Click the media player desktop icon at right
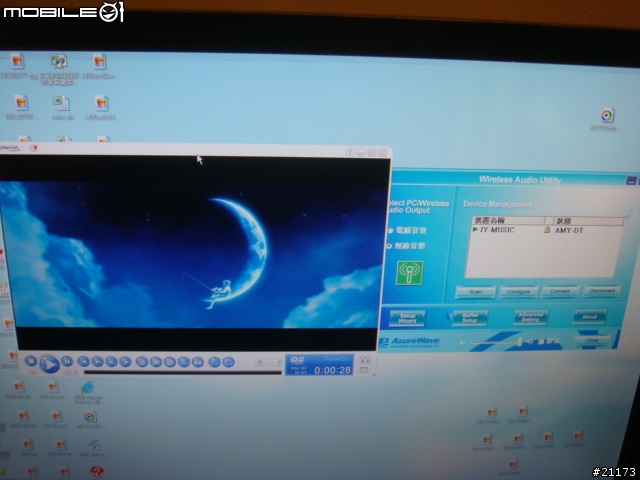This screenshot has height=480, width=640. tap(607, 116)
